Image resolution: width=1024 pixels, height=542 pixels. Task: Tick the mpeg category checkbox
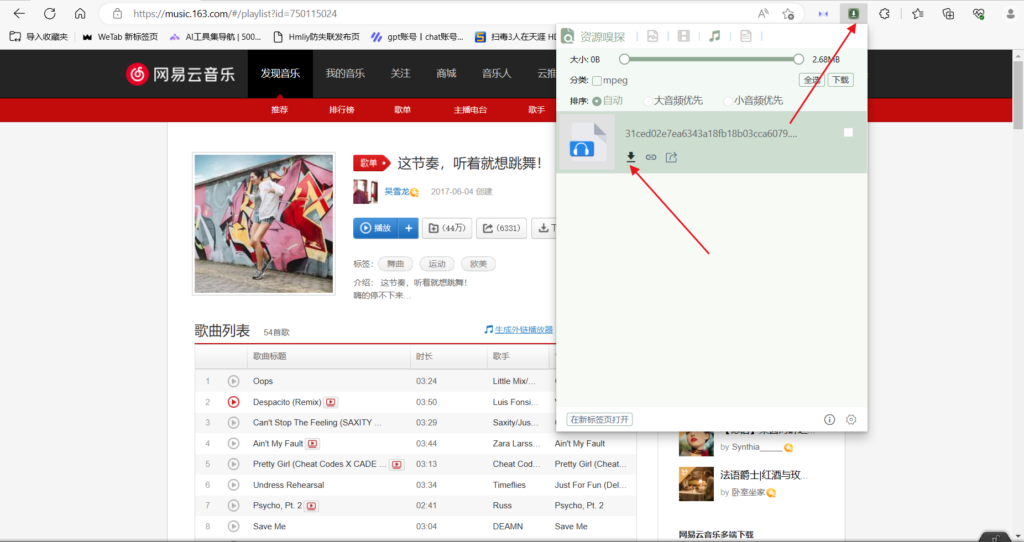(597, 80)
